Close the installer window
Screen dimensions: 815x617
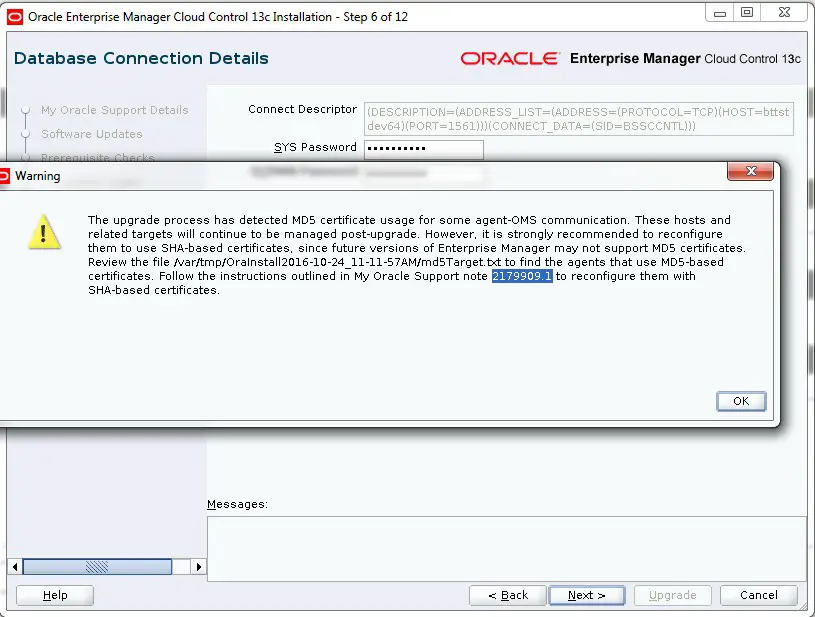coord(784,13)
